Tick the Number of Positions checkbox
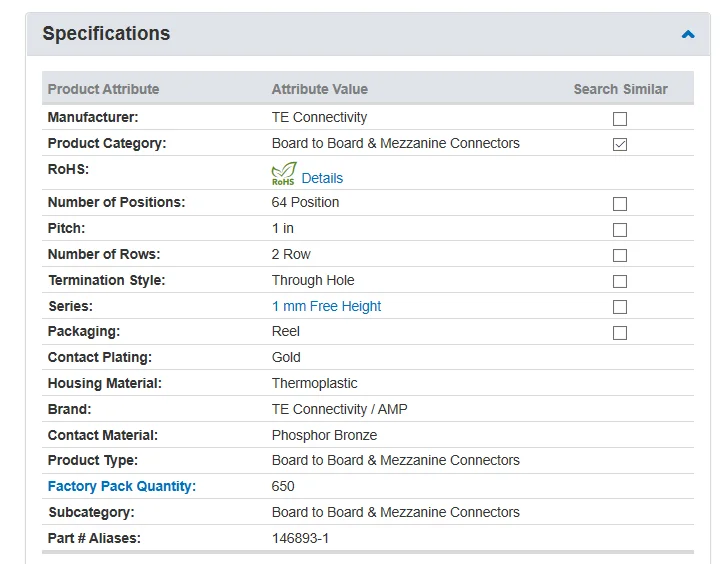This screenshot has width=726, height=564. coord(620,203)
